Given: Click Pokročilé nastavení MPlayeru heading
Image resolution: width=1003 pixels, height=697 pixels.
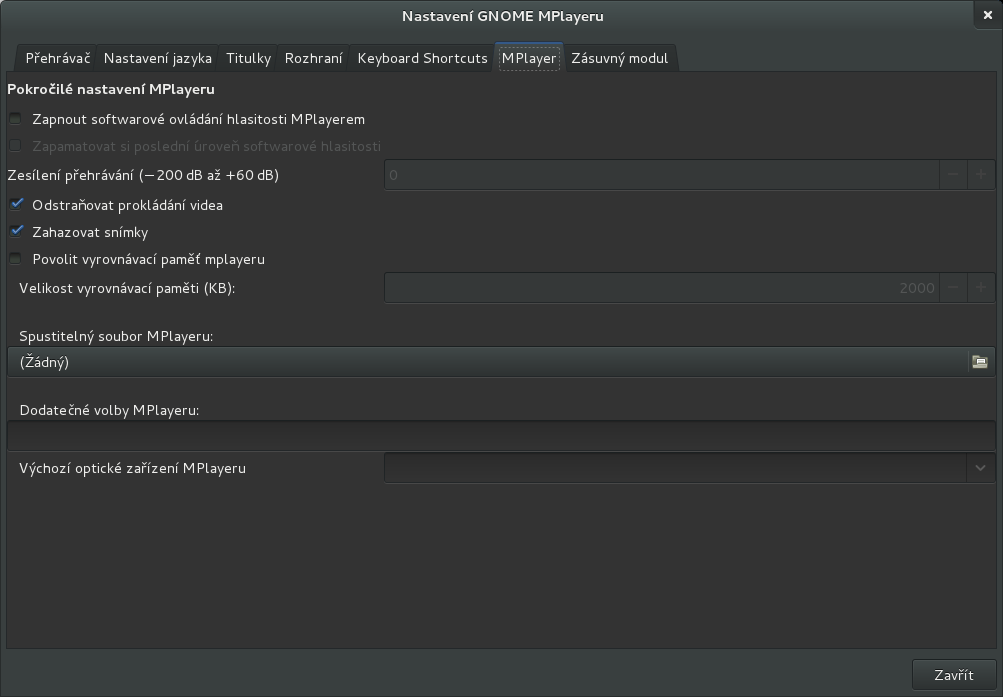Looking at the screenshot, I should [x=111, y=90].
